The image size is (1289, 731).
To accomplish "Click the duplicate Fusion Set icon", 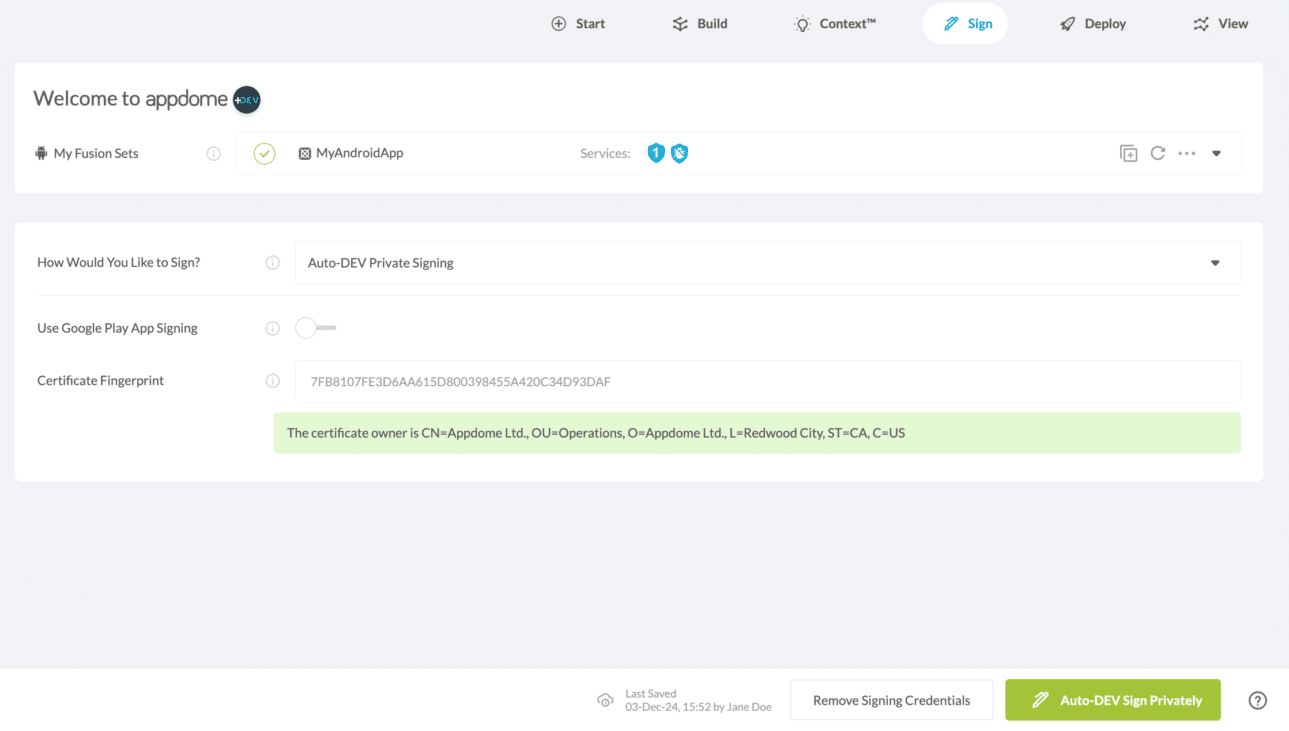I will tap(1128, 154).
